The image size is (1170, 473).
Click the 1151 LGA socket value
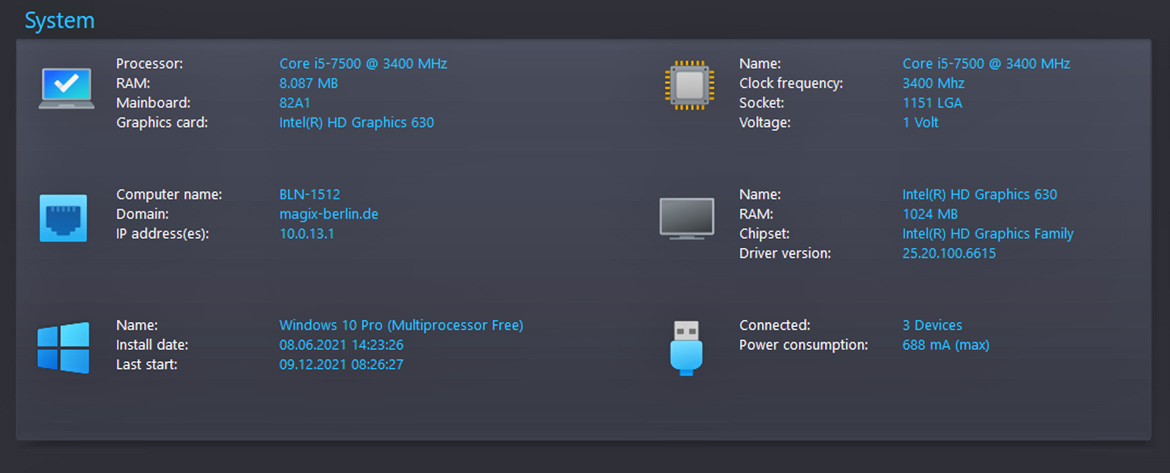pyautogui.click(x=932, y=103)
